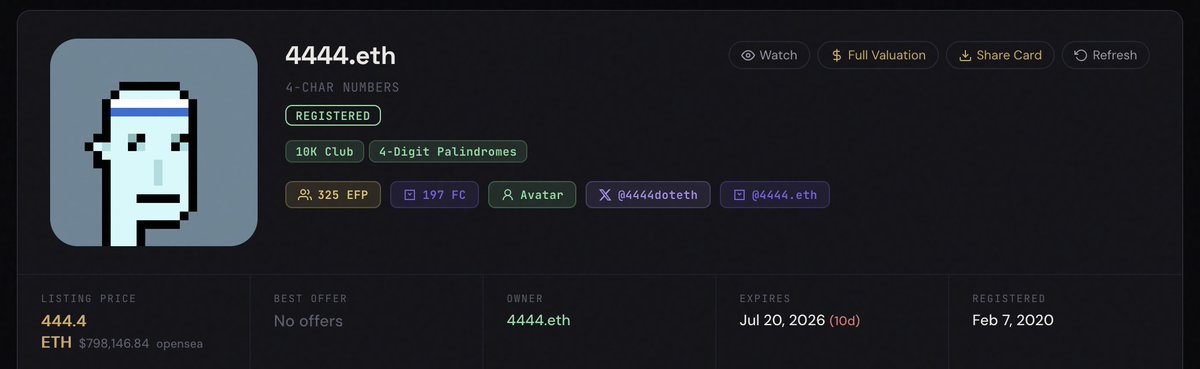Screen dimensions: 1200x369
Task: Click the REGISTERED column label
Action: [1008, 298]
